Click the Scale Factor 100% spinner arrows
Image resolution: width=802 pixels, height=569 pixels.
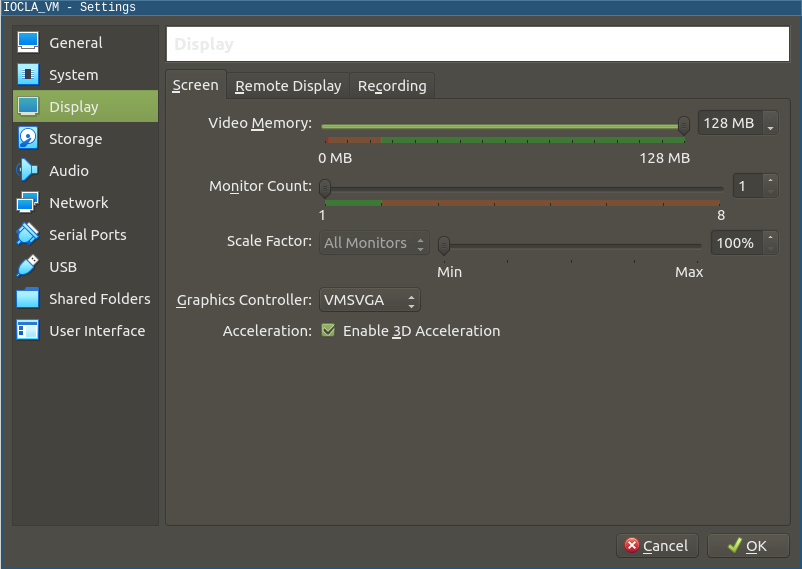[x=769, y=243]
